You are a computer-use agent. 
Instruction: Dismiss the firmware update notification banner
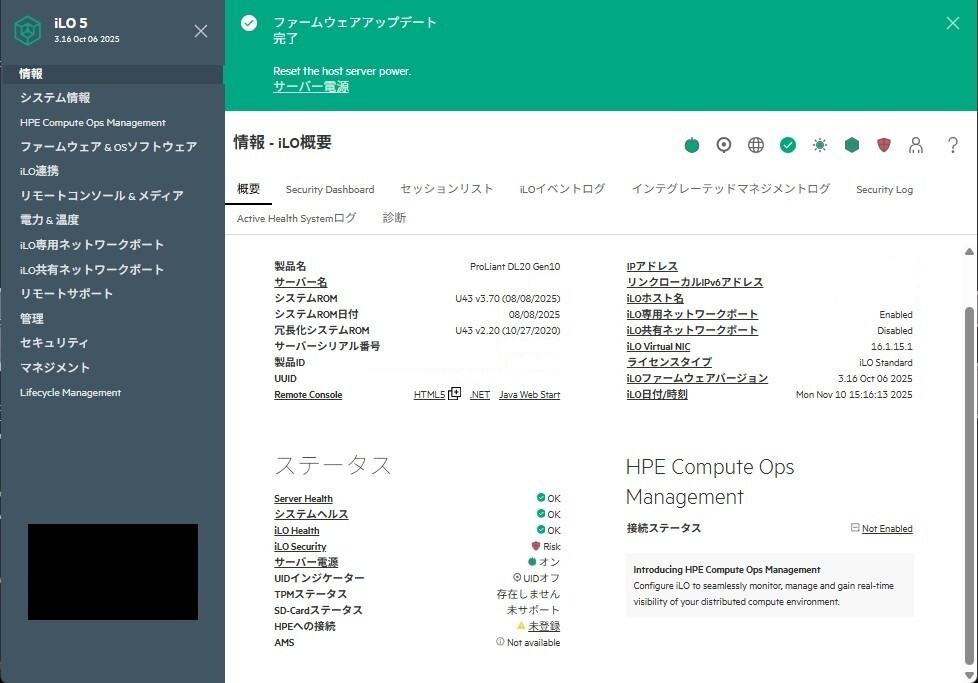[952, 23]
